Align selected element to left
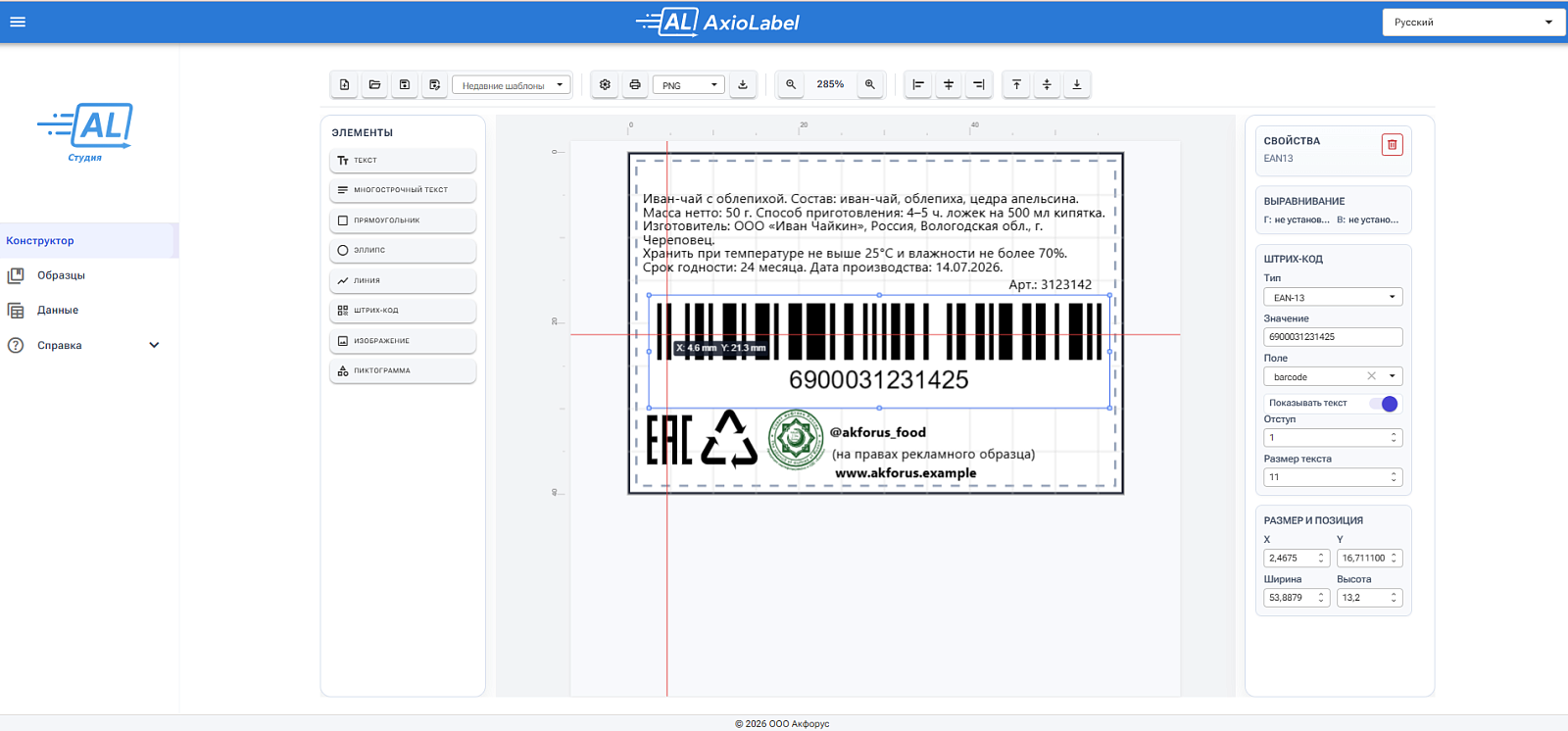The height and width of the screenshot is (731, 1568). click(918, 85)
